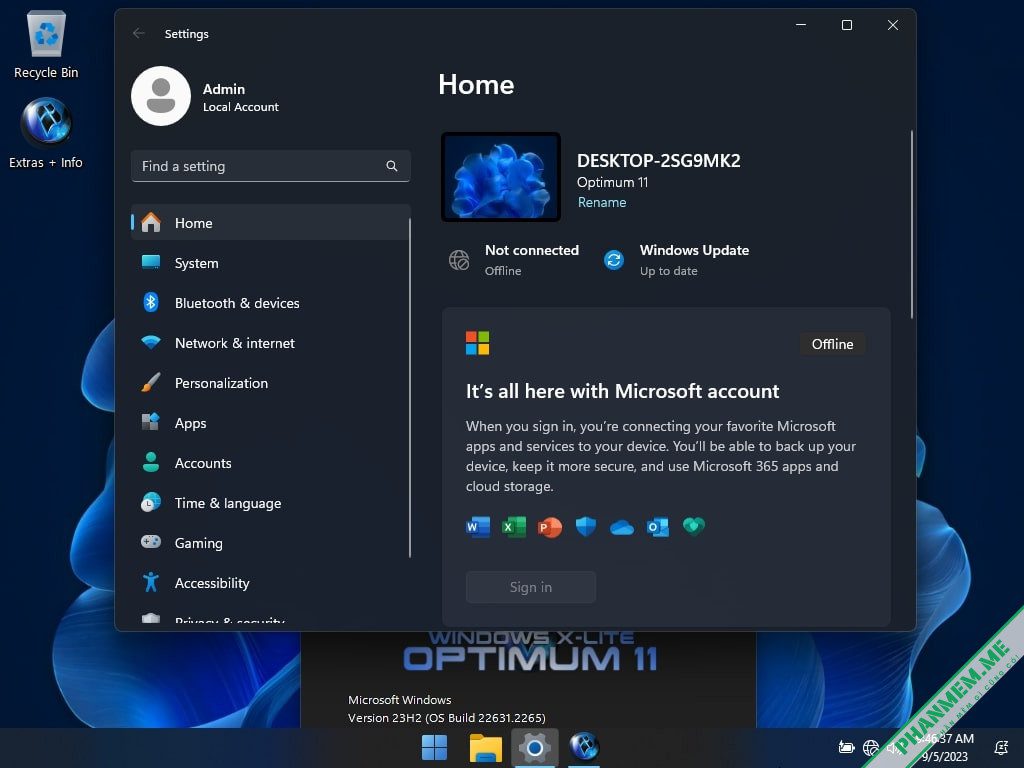Click the Outlook app icon

pyautogui.click(x=658, y=526)
